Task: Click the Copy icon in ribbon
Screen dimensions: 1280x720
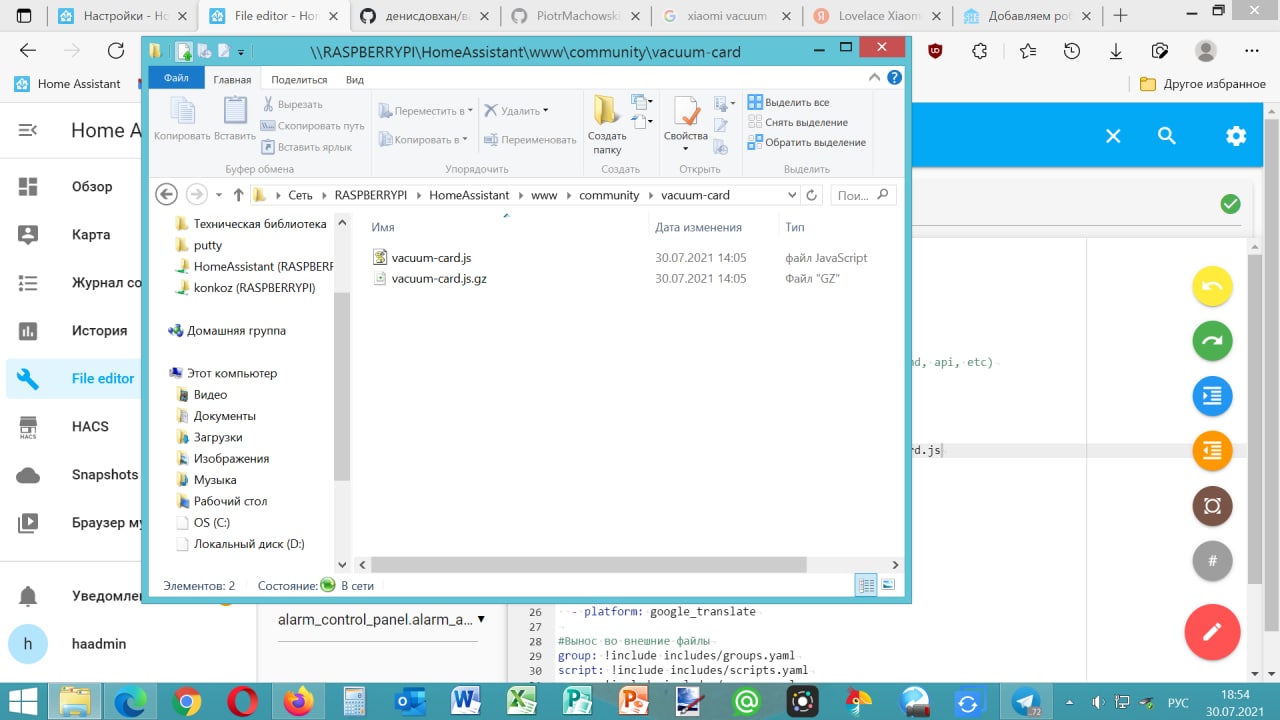Action: pos(182,112)
